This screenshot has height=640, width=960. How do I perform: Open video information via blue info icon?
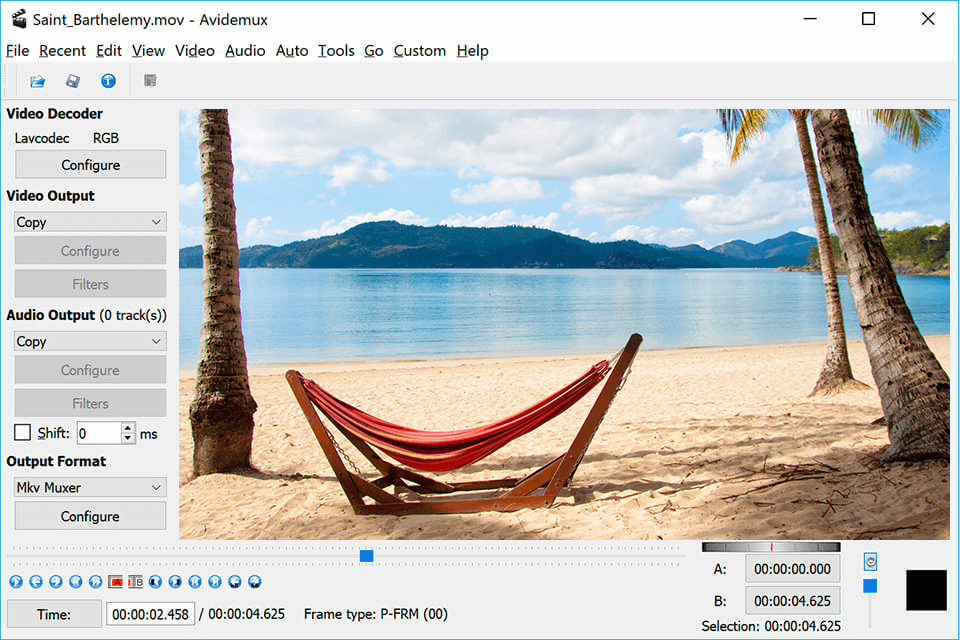click(x=108, y=81)
